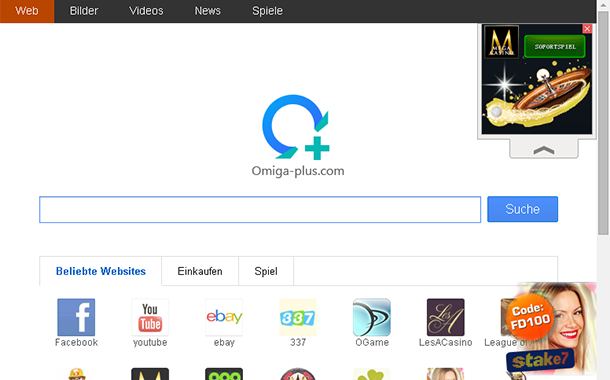Select the Einkaufen tab

200,271
